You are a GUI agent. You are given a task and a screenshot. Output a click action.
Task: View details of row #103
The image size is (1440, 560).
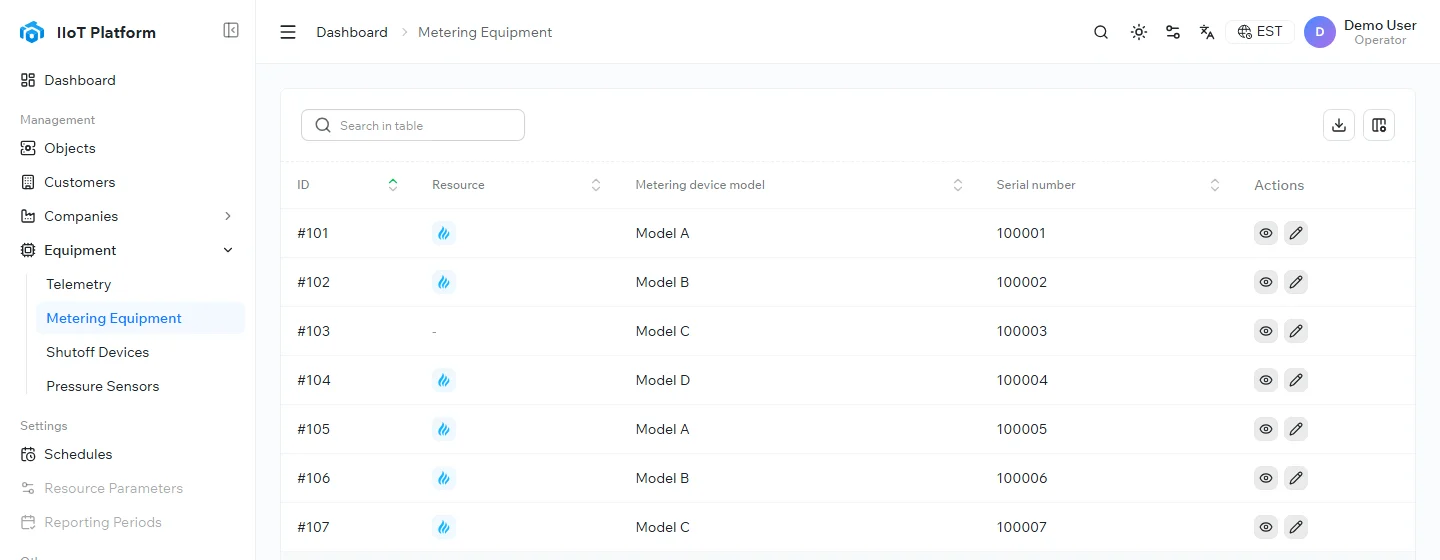coord(1266,331)
